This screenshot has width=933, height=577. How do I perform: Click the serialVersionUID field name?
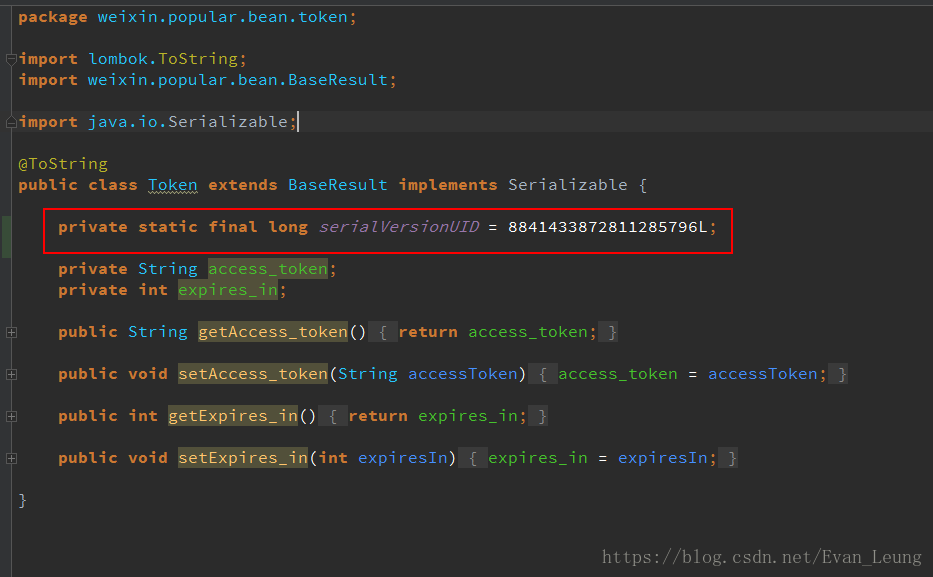pos(399,227)
